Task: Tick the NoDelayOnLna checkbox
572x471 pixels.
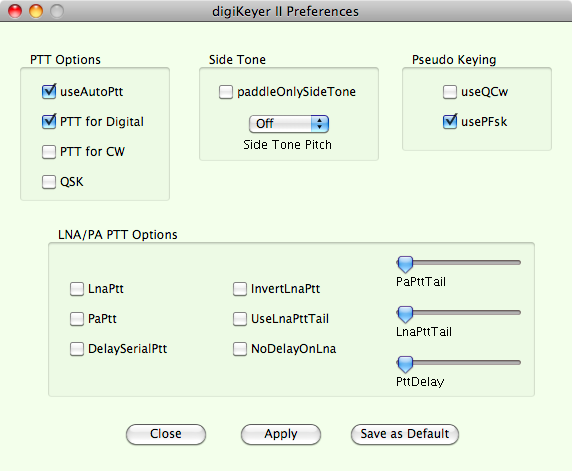Action: [x=240, y=348]
